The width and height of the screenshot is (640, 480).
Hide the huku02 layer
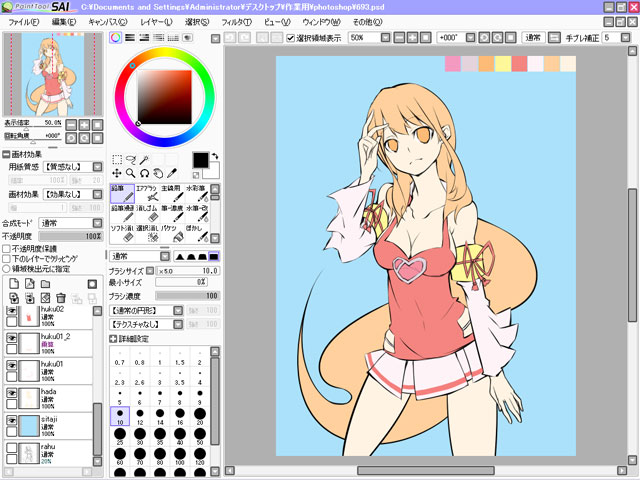point(11,311)
